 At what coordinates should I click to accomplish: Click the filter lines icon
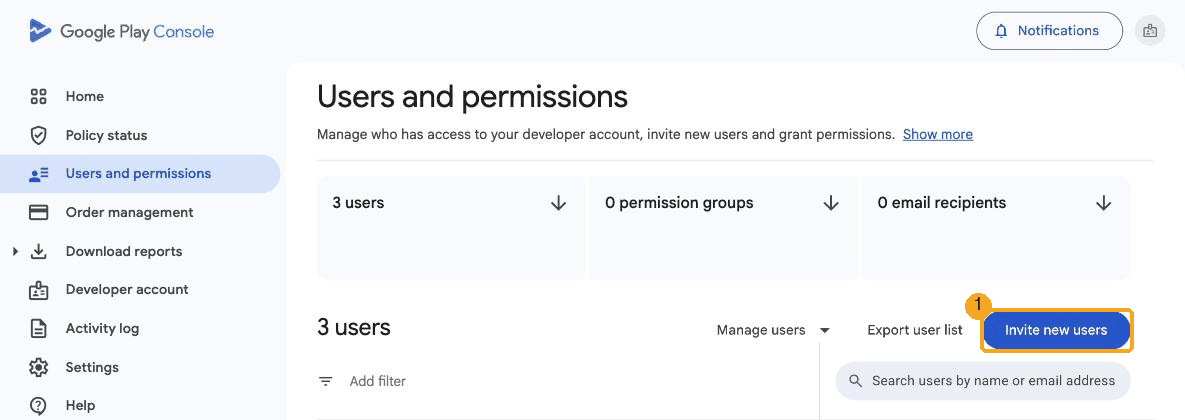point(326,381)
